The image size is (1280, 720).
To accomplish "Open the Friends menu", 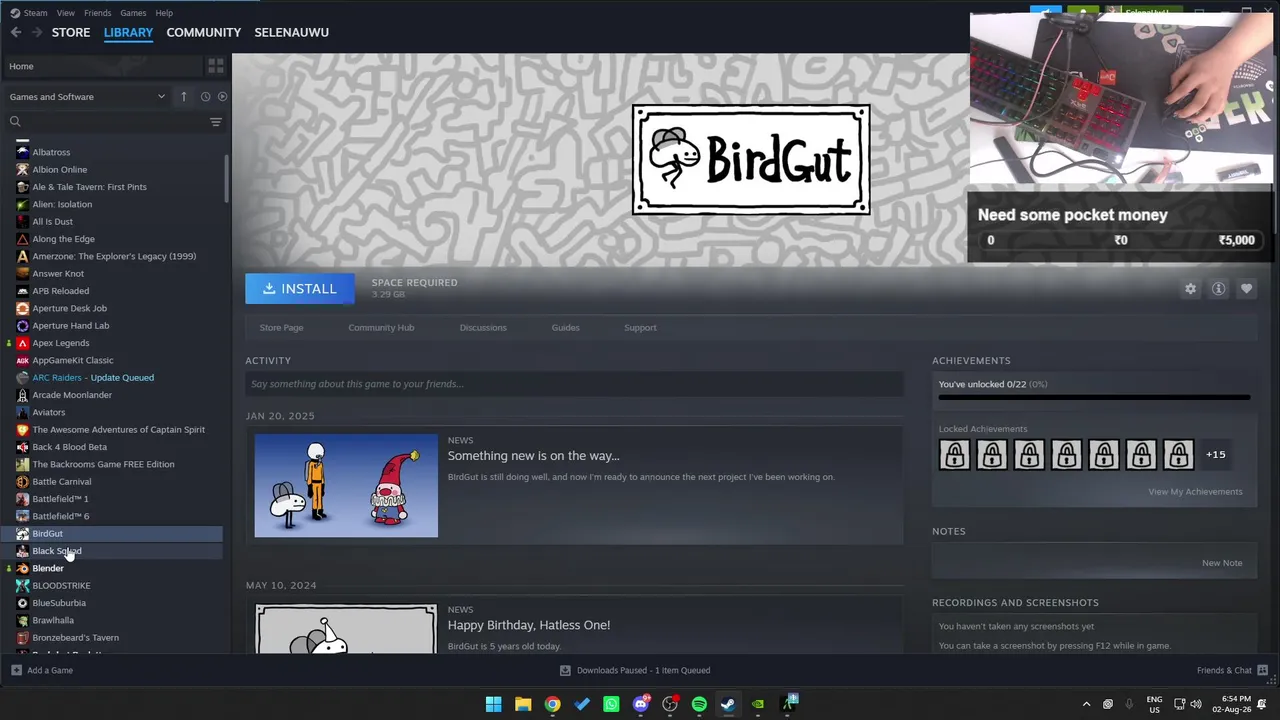I will click(97, 13).
